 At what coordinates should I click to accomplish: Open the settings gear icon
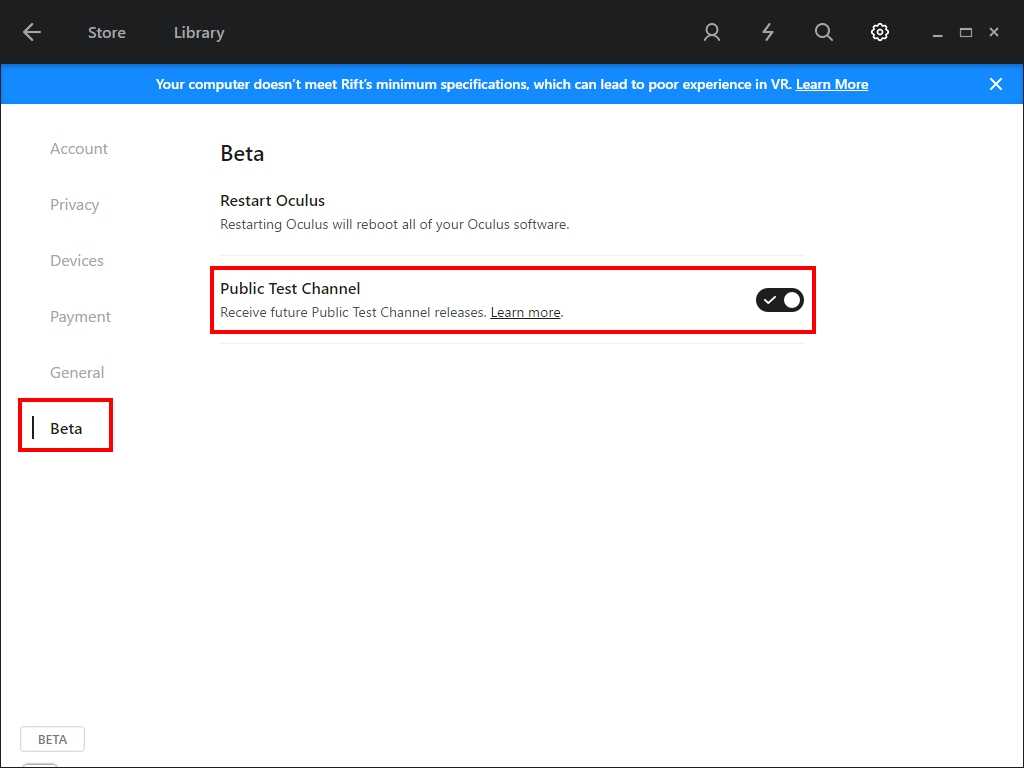click(x=880, y=32)
